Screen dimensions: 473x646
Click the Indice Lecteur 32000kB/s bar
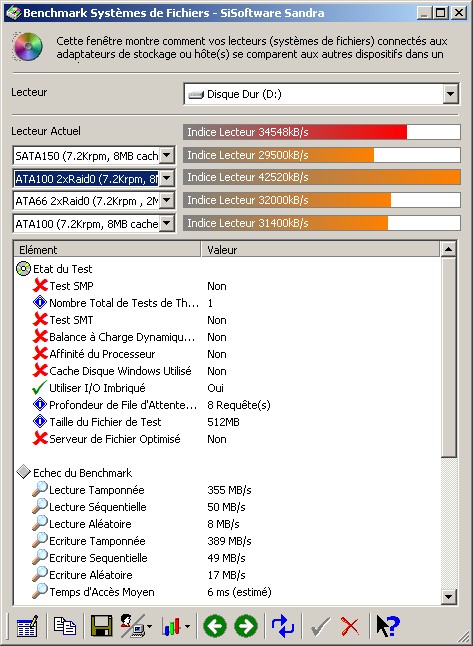(x=321, y=200)
